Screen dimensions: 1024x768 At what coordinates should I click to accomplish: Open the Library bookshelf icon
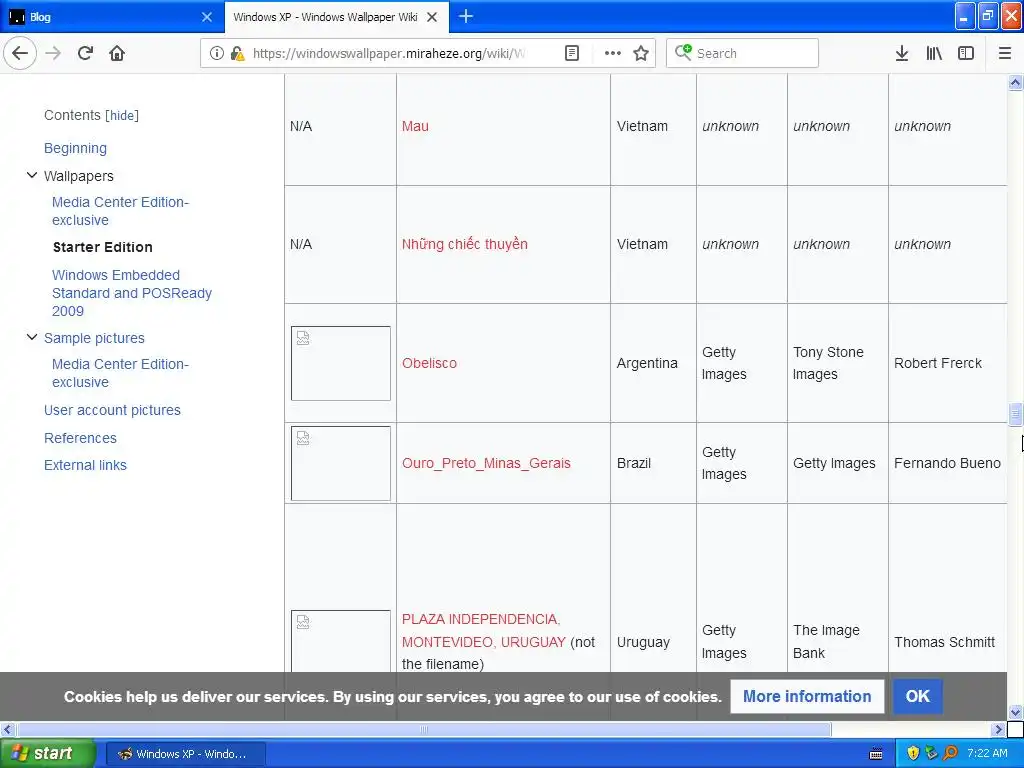point(934,53)
